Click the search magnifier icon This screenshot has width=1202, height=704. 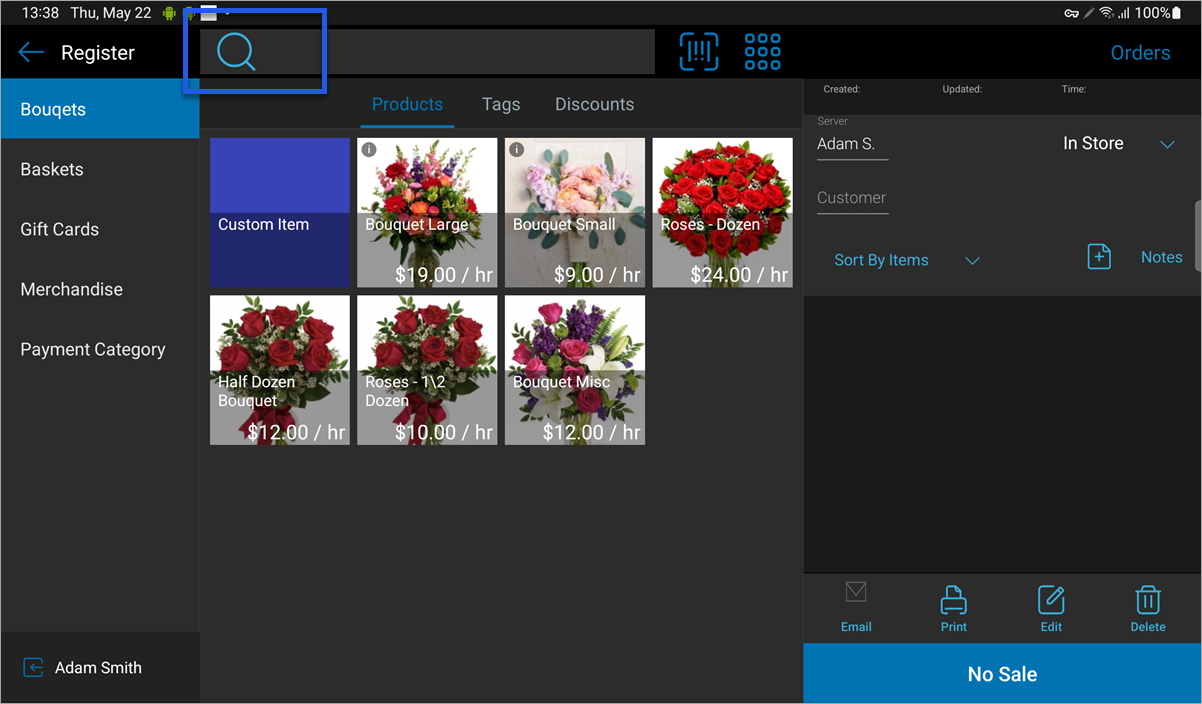(236, 52)
